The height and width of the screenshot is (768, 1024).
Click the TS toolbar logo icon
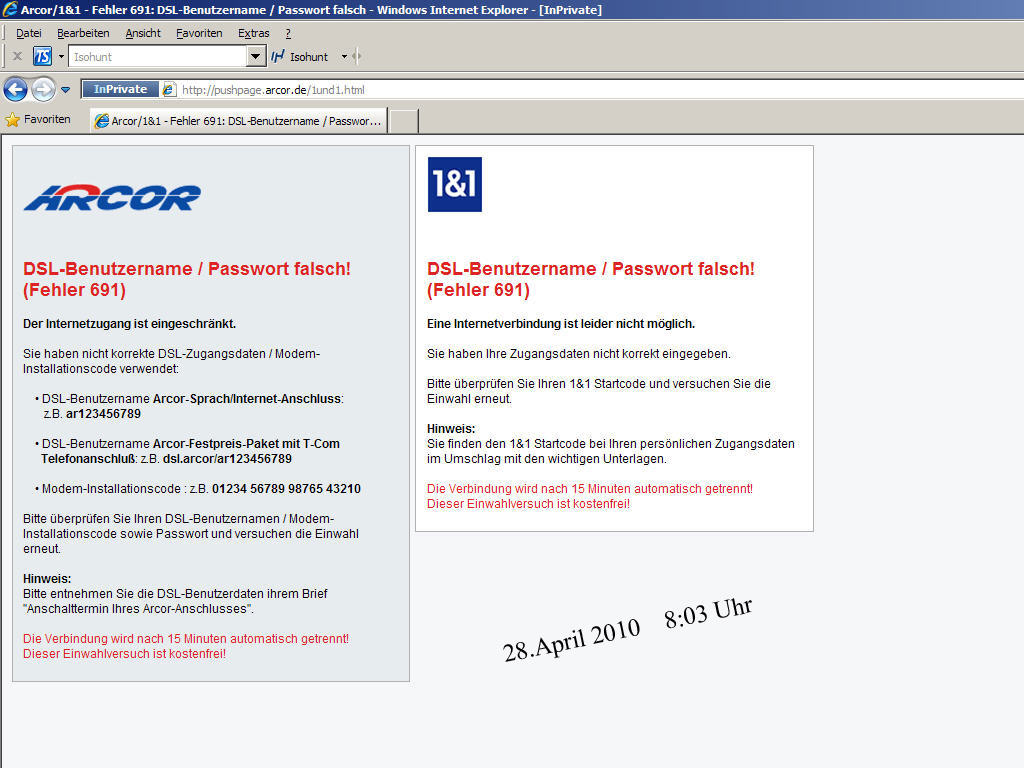(42, 57)
